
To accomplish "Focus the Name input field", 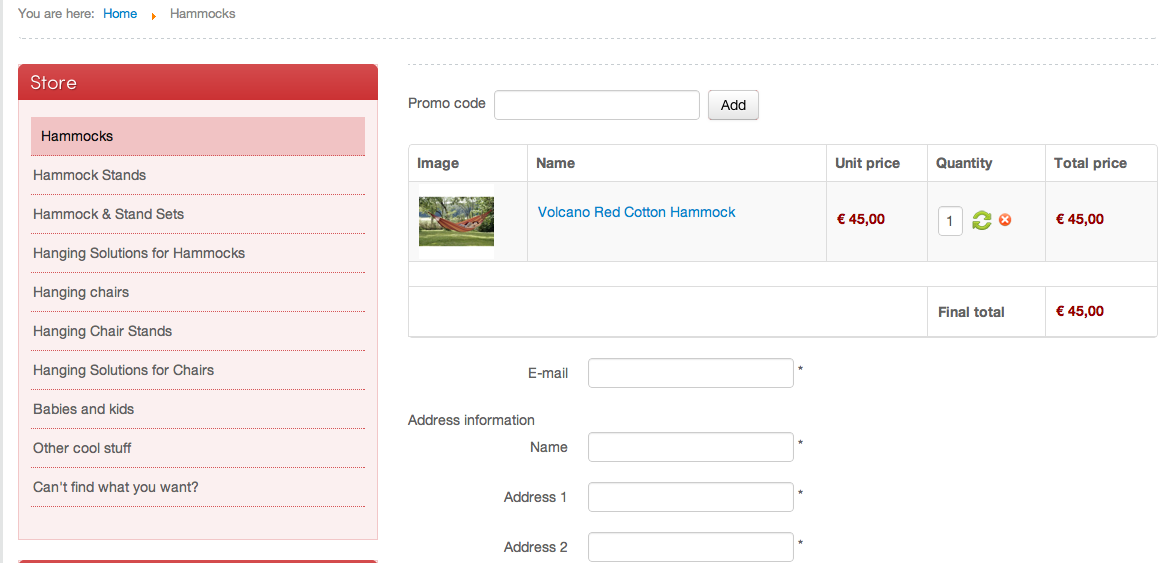I will [x=691, y=447].
